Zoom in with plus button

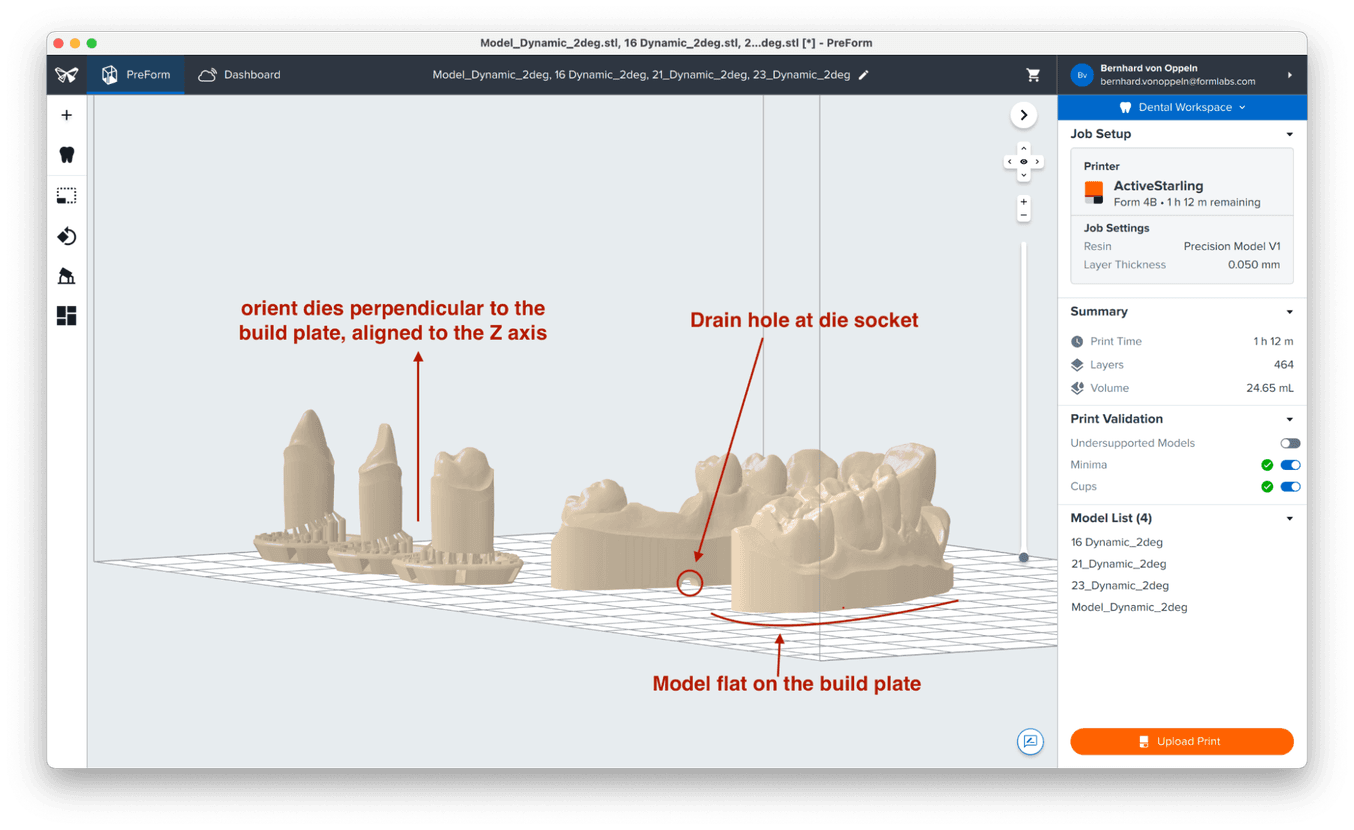tap(1023, 202)
